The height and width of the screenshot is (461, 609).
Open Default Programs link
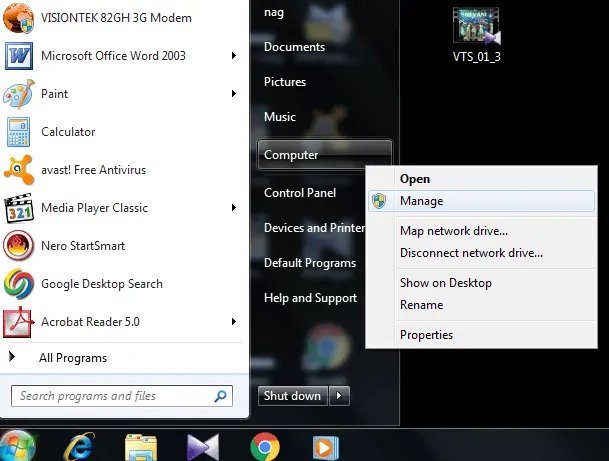tap(310, 263)
